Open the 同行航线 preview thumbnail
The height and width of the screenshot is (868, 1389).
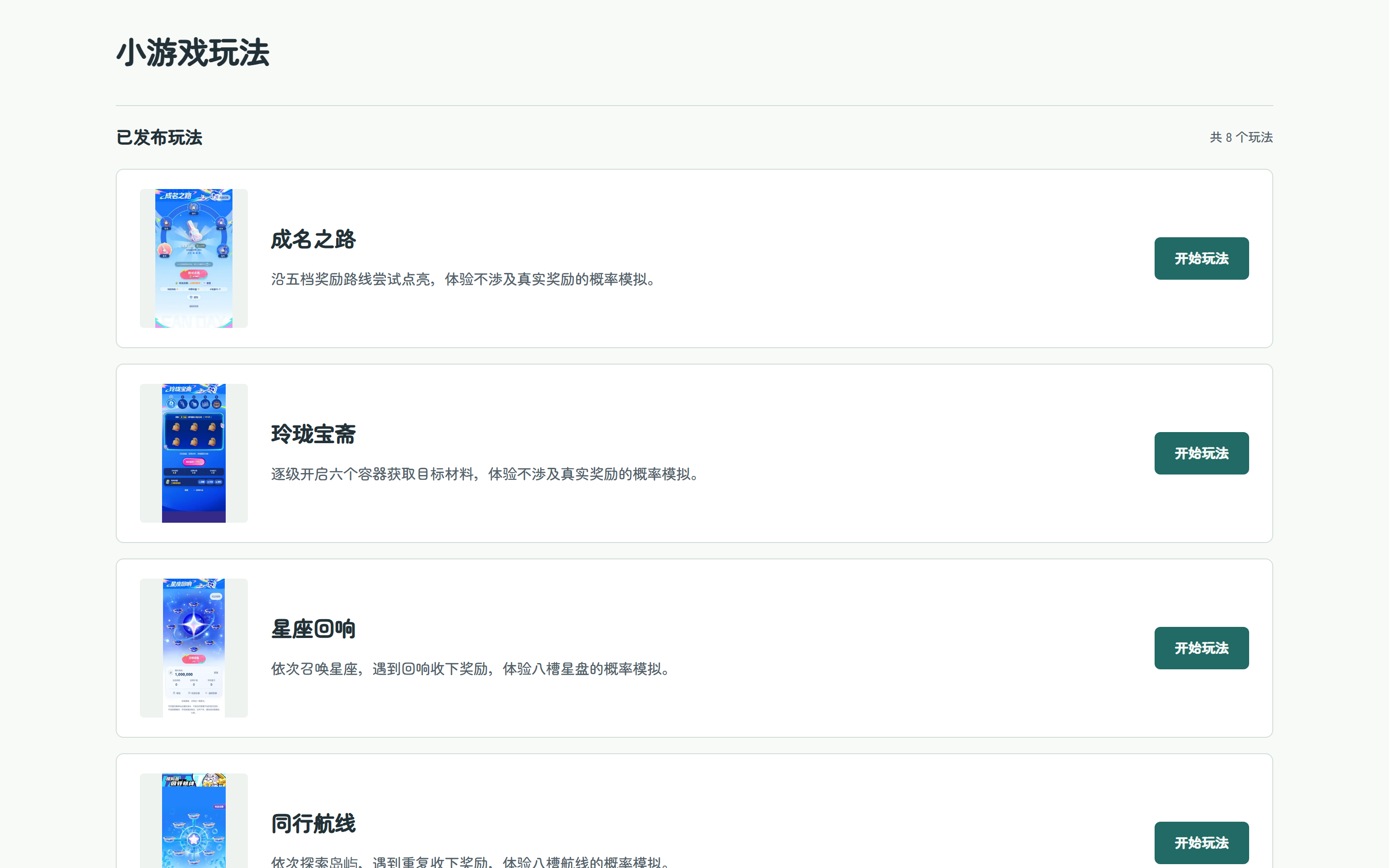[194, 821]
